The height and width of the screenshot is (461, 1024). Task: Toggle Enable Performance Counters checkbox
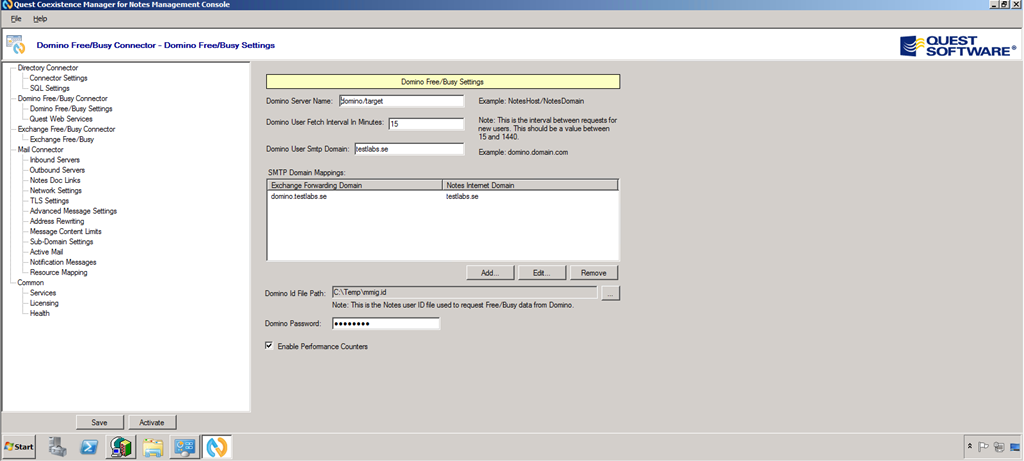coord(269,346)
